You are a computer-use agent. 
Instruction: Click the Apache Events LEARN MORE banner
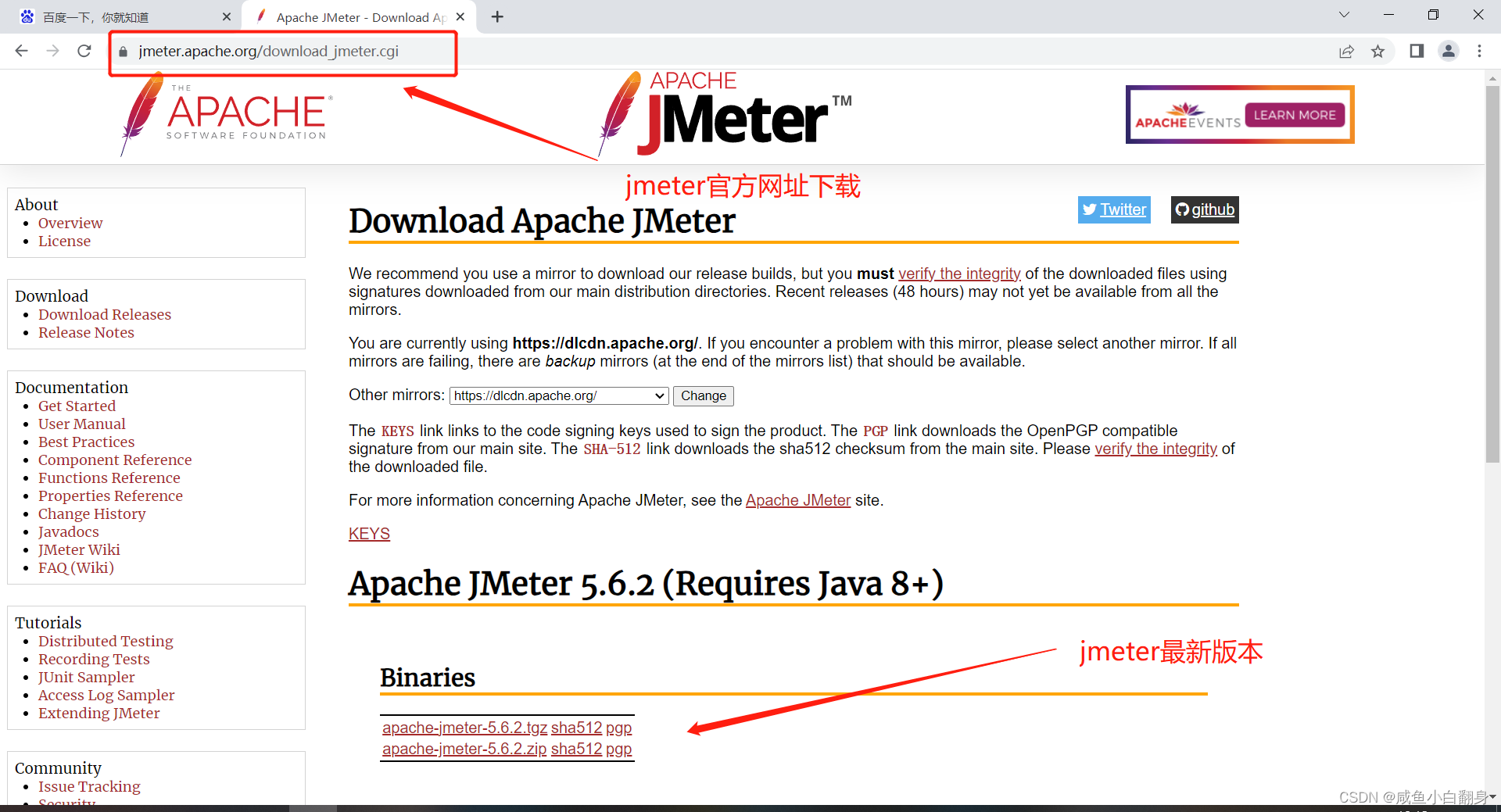[x=1240, y=115]
